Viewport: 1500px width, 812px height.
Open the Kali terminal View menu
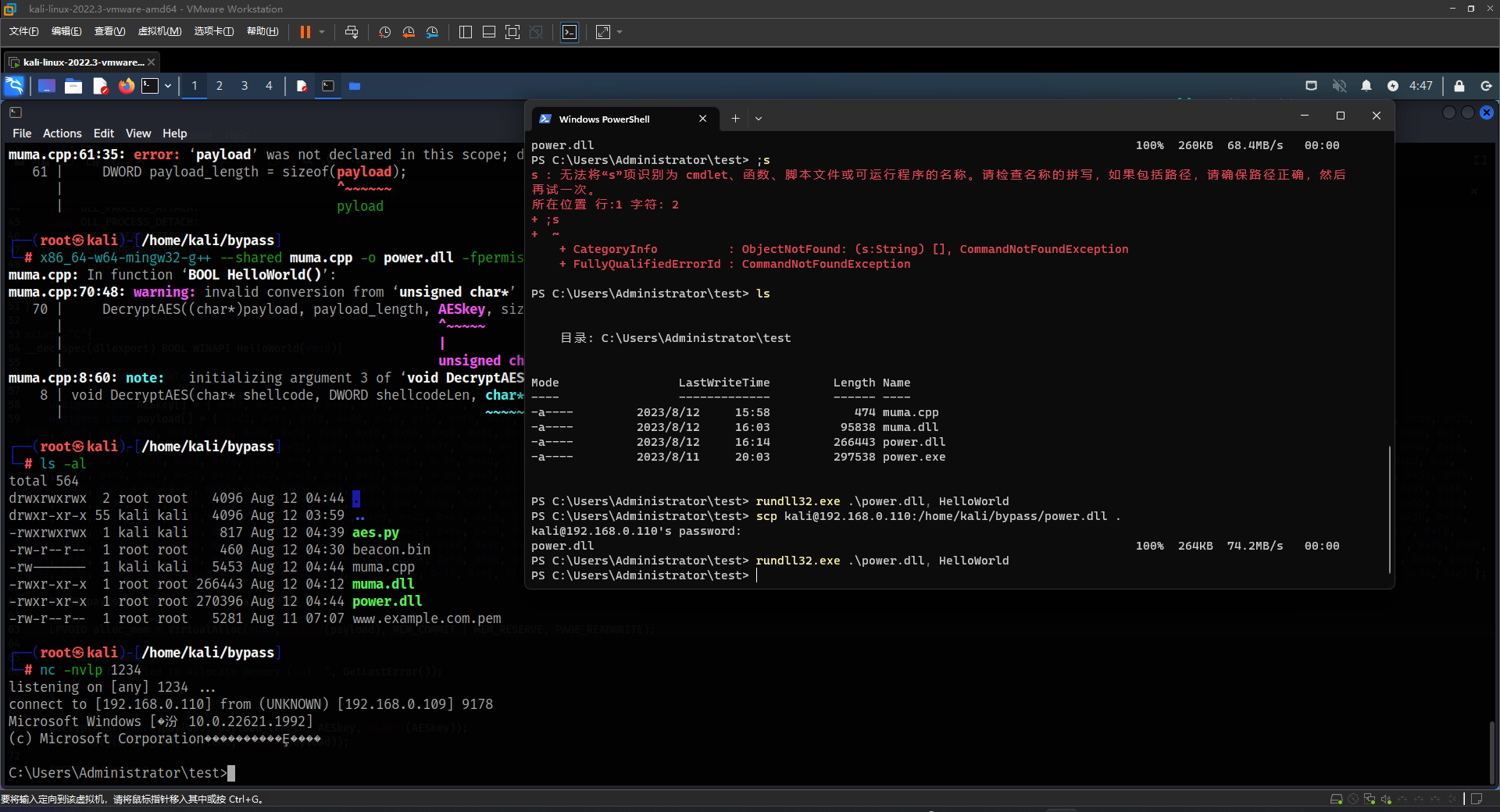click(138, 134)
